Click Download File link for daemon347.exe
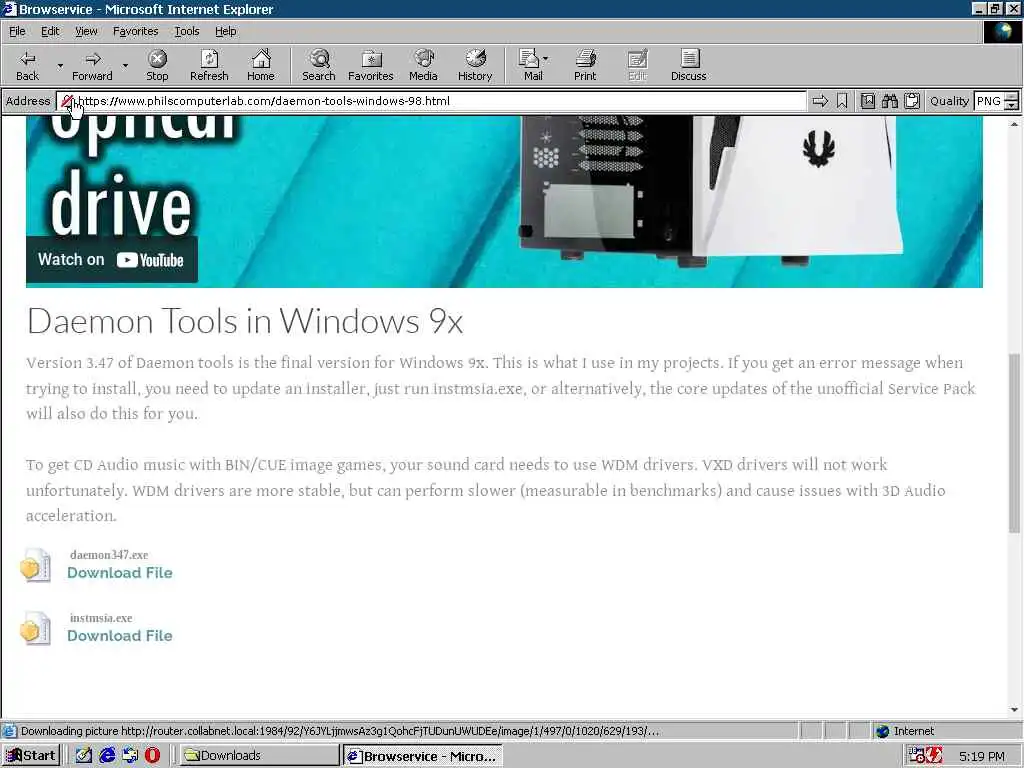 click(120, 573)
